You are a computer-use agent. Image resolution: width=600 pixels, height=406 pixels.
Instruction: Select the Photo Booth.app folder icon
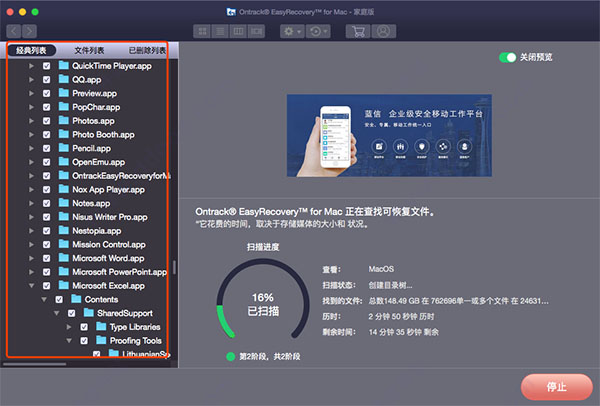[x=64, y=134]
